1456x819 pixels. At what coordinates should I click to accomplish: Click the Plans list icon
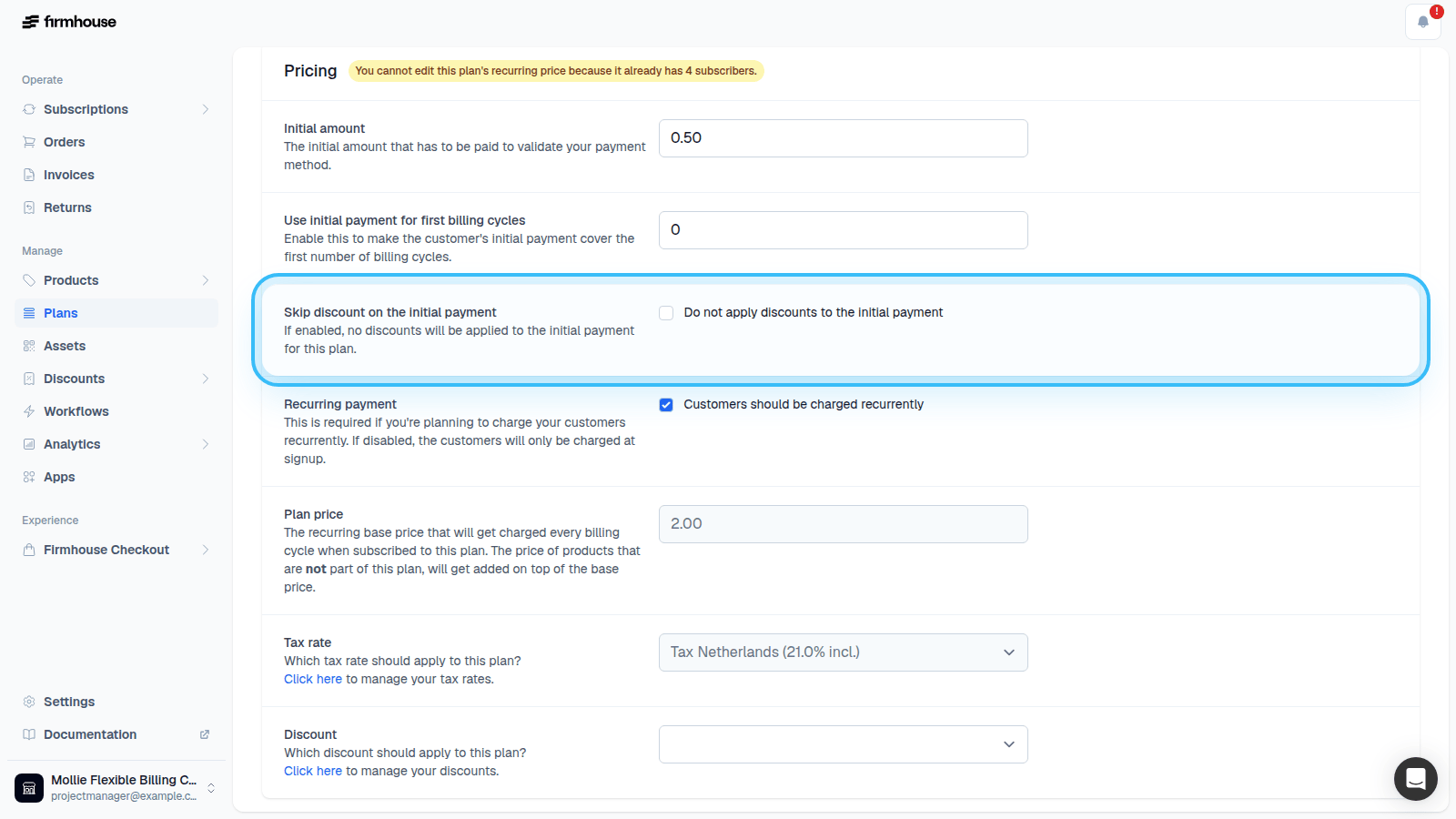29,313
